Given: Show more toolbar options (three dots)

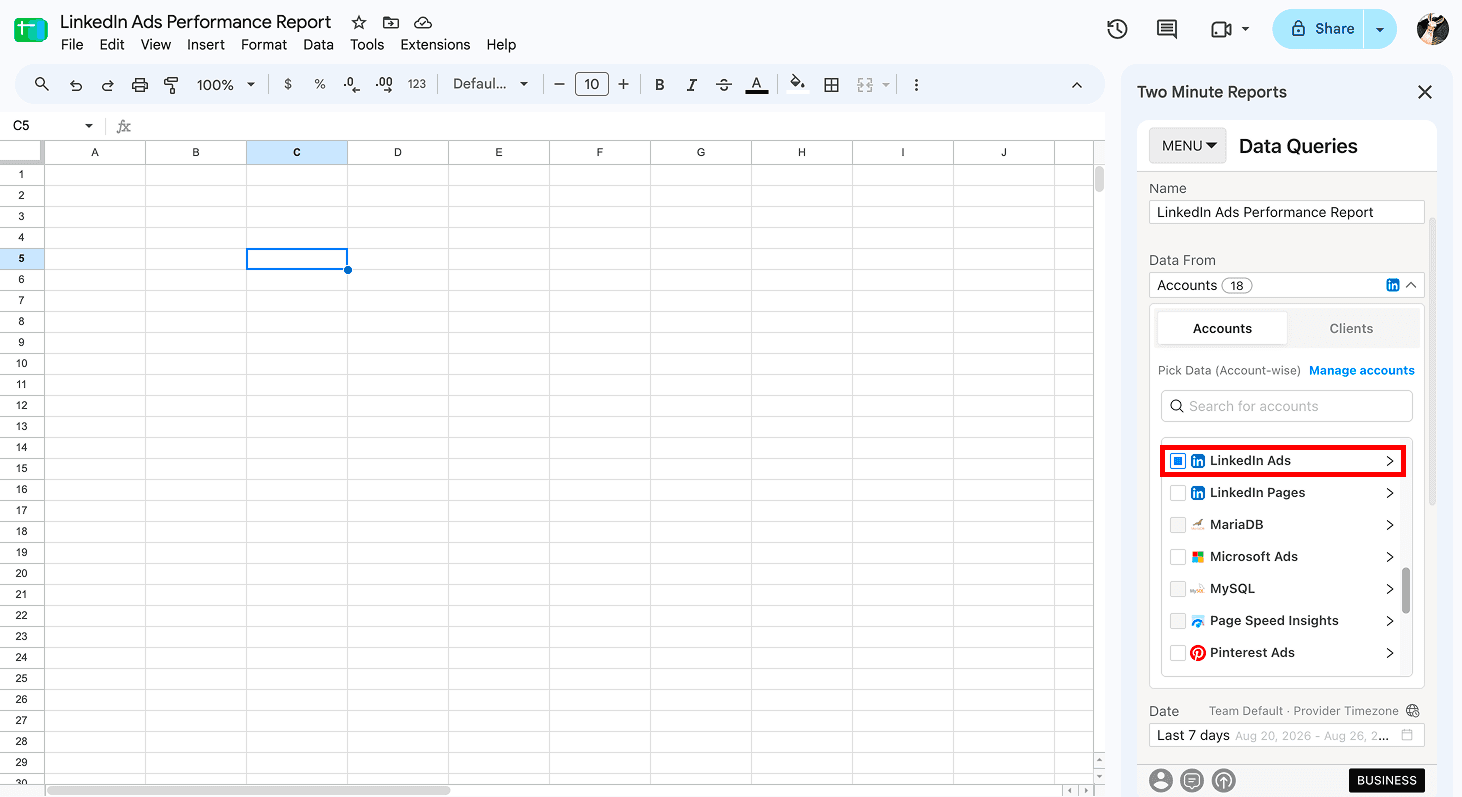Looking at the screenshot, I should point(916,85).
